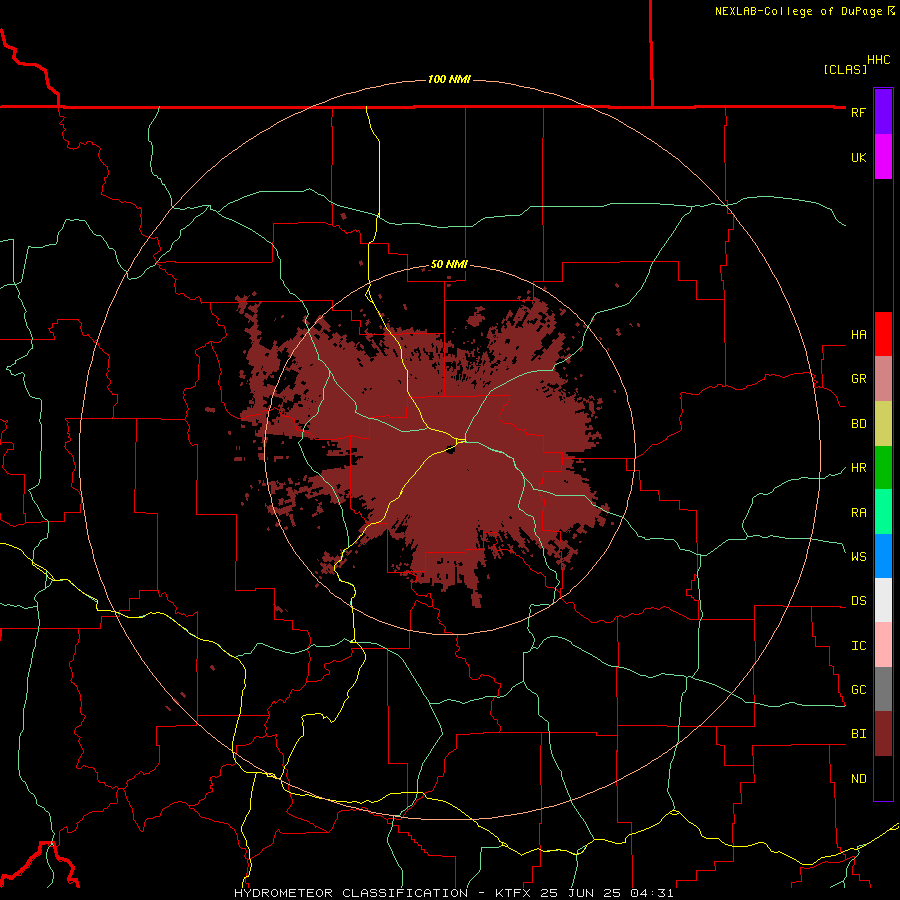Click the HA legend label
The width and height of the screenshot is (900, 900).
(858, 335)
